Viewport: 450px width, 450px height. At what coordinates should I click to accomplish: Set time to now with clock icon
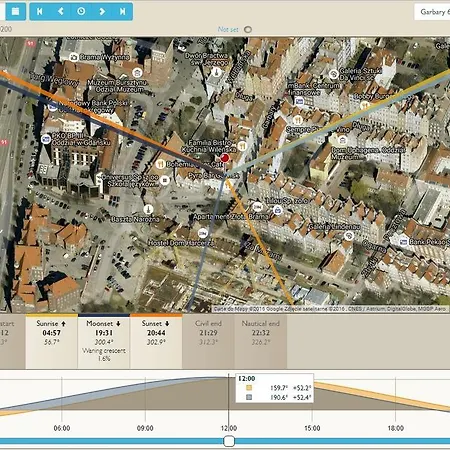pos(81,11)
